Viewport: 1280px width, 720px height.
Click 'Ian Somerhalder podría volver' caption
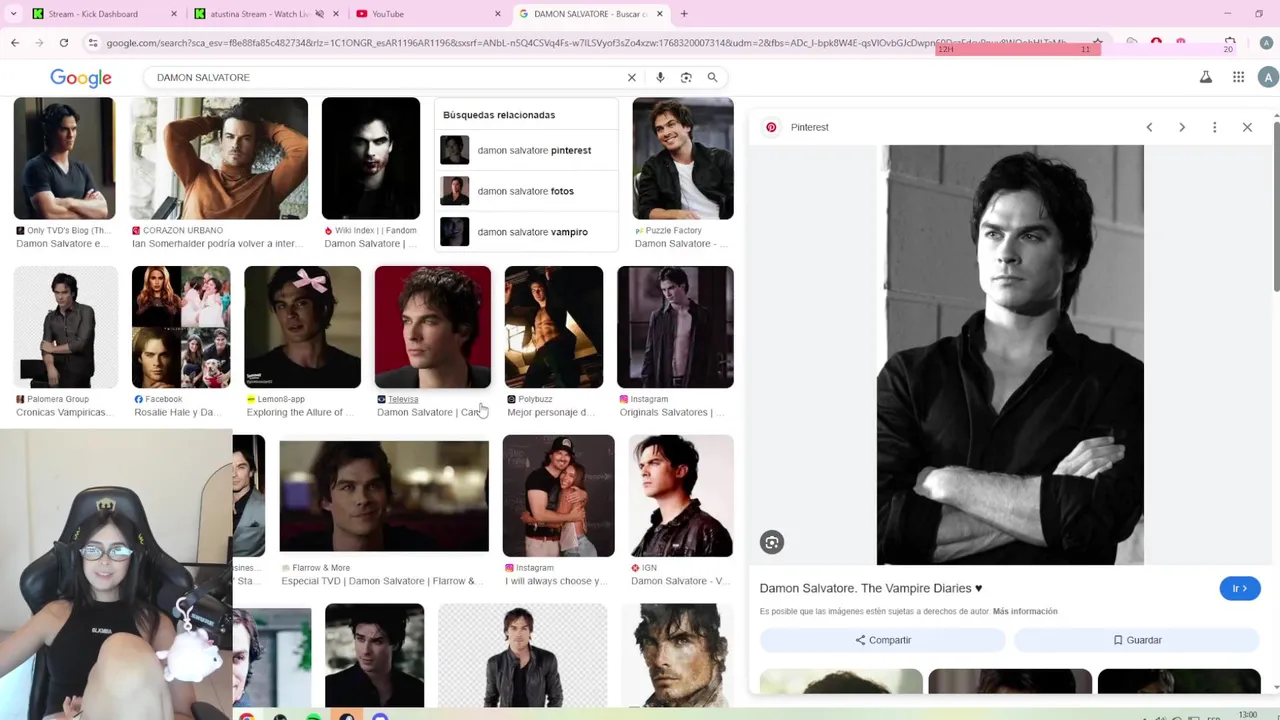[x=218, y=244]
